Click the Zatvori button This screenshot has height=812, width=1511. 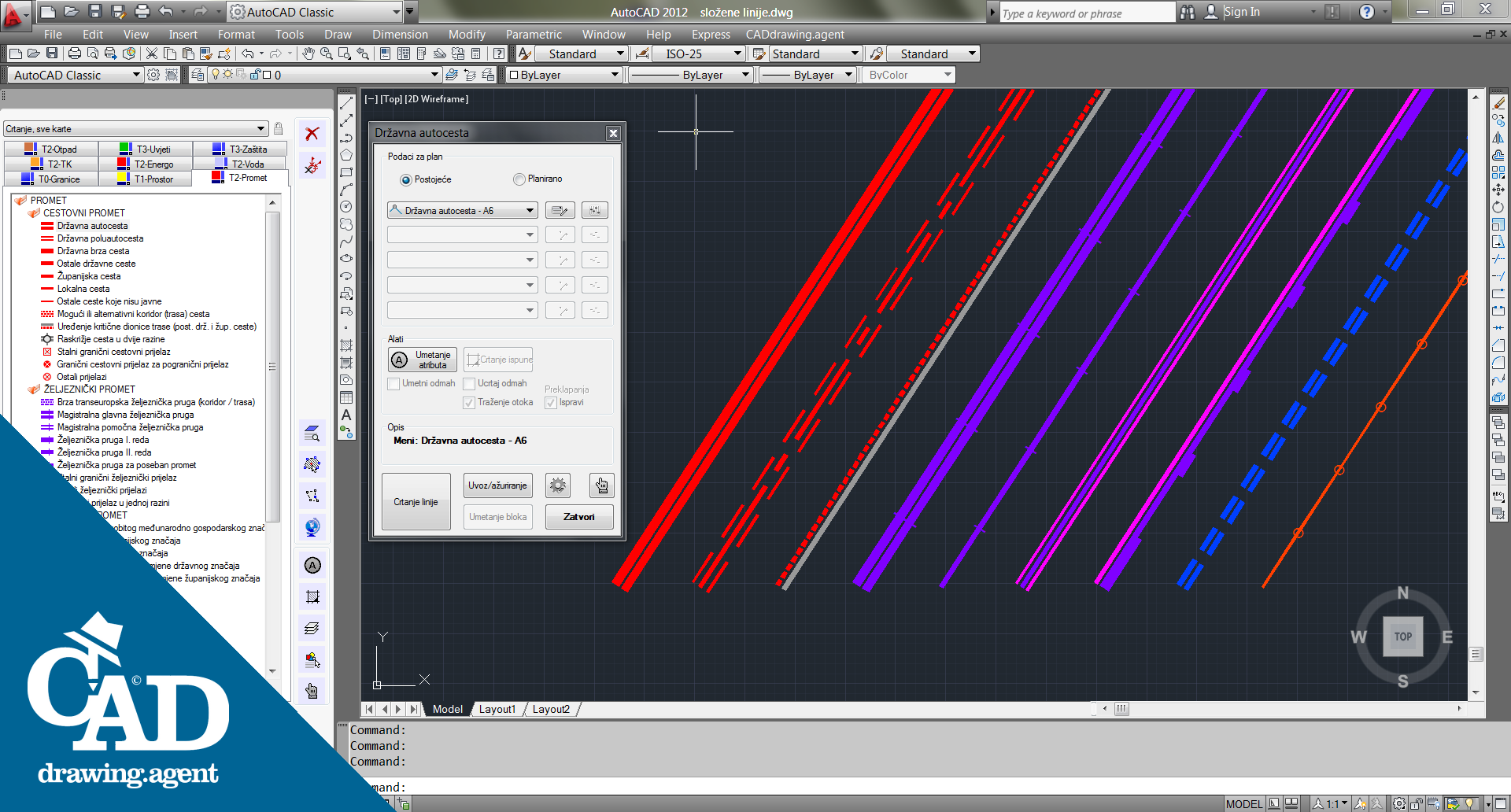pos(579,517)
